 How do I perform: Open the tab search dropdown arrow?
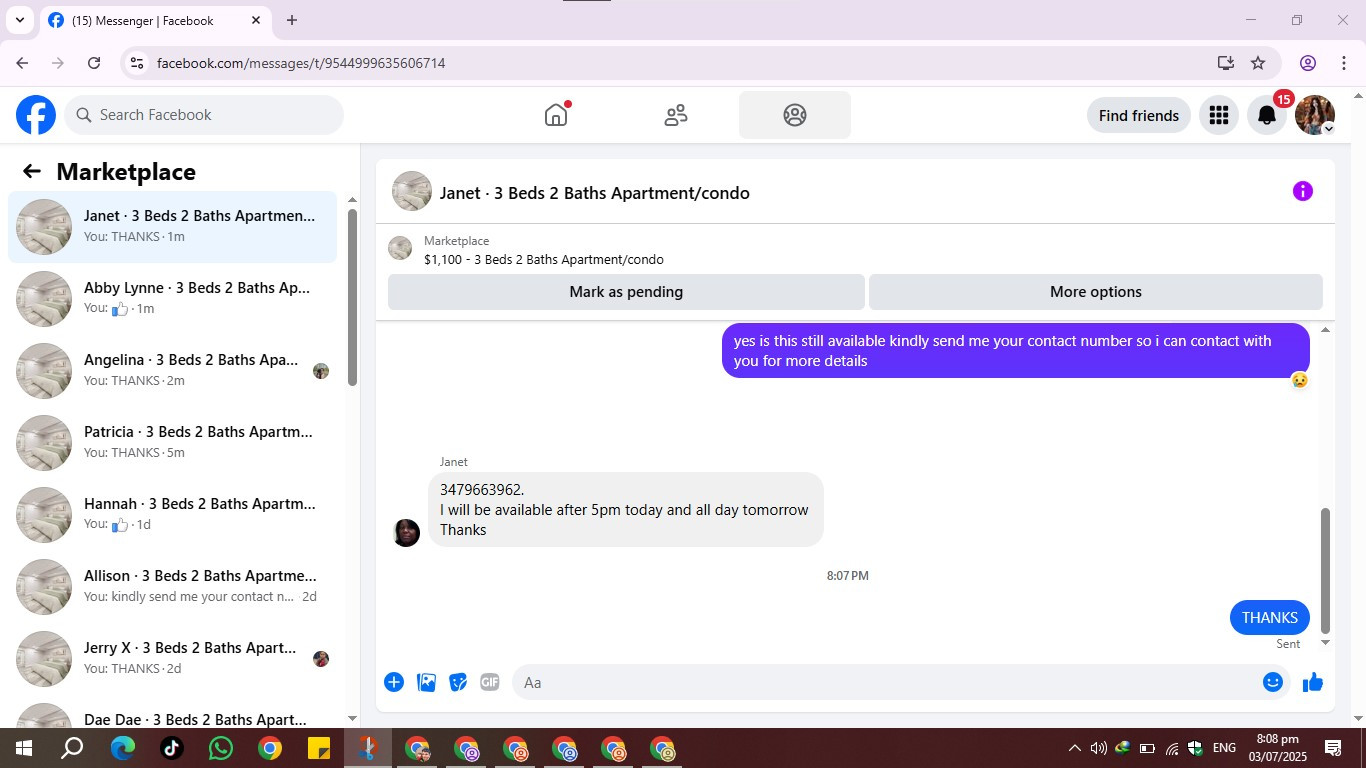[19, 20]
